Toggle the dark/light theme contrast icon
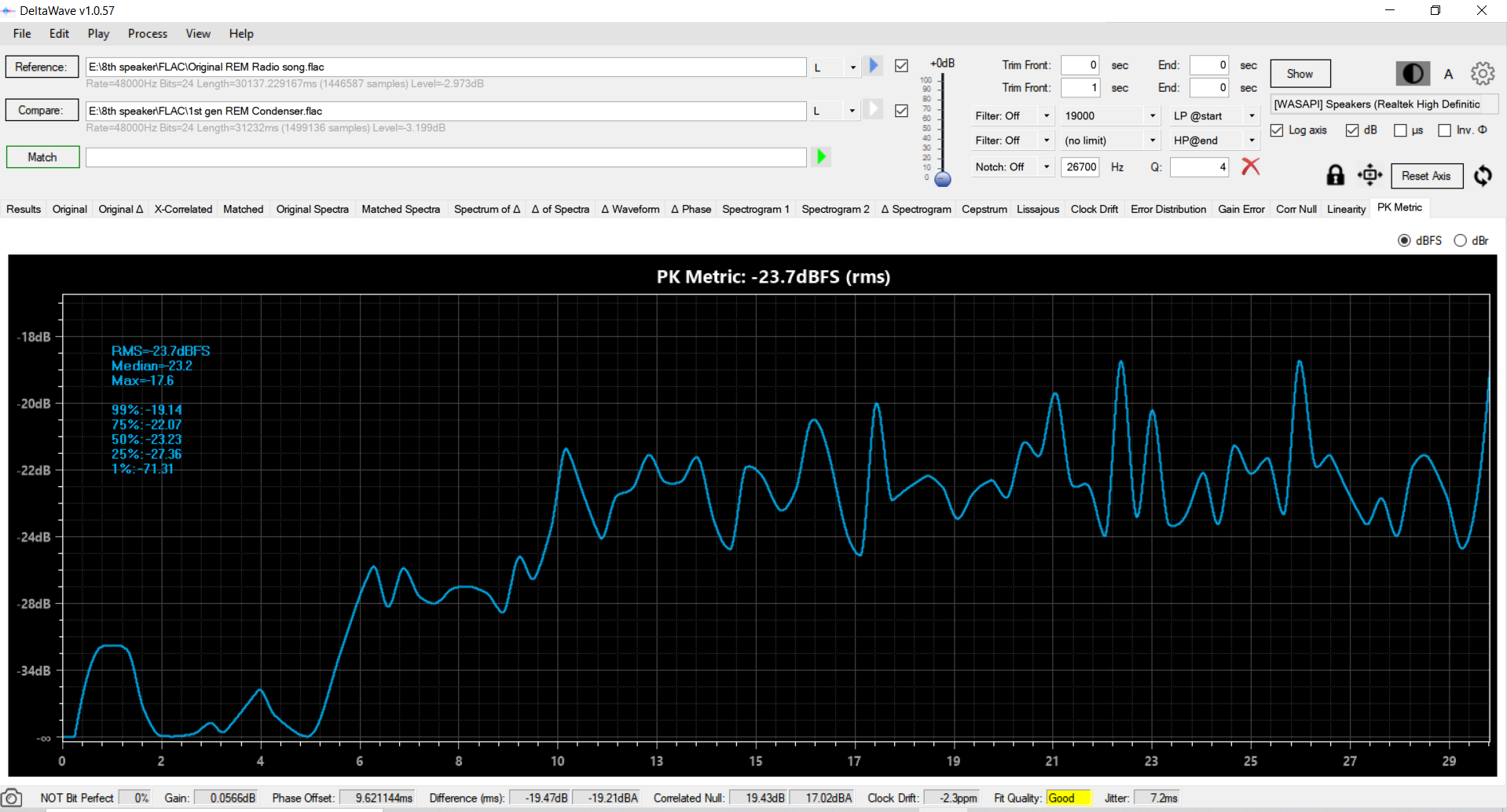Image resolution: width=1507 pixels, height=812 pixels. (1412, 74)
